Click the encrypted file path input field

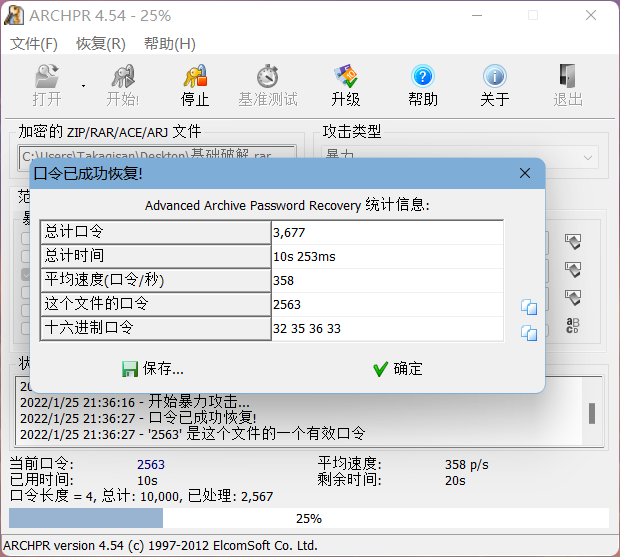pos(157,157)
